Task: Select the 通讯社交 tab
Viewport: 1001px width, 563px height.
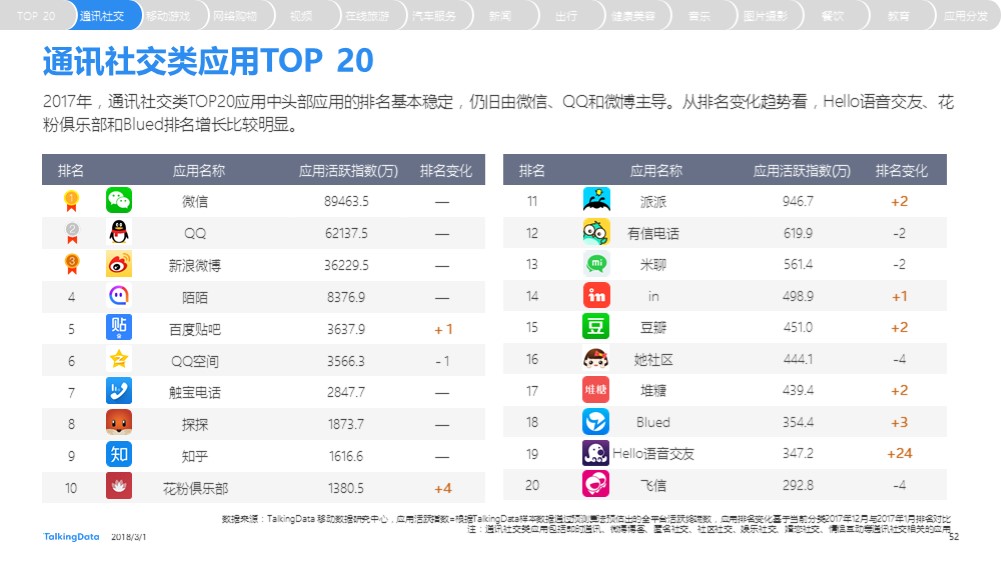Action: [102, 16]
